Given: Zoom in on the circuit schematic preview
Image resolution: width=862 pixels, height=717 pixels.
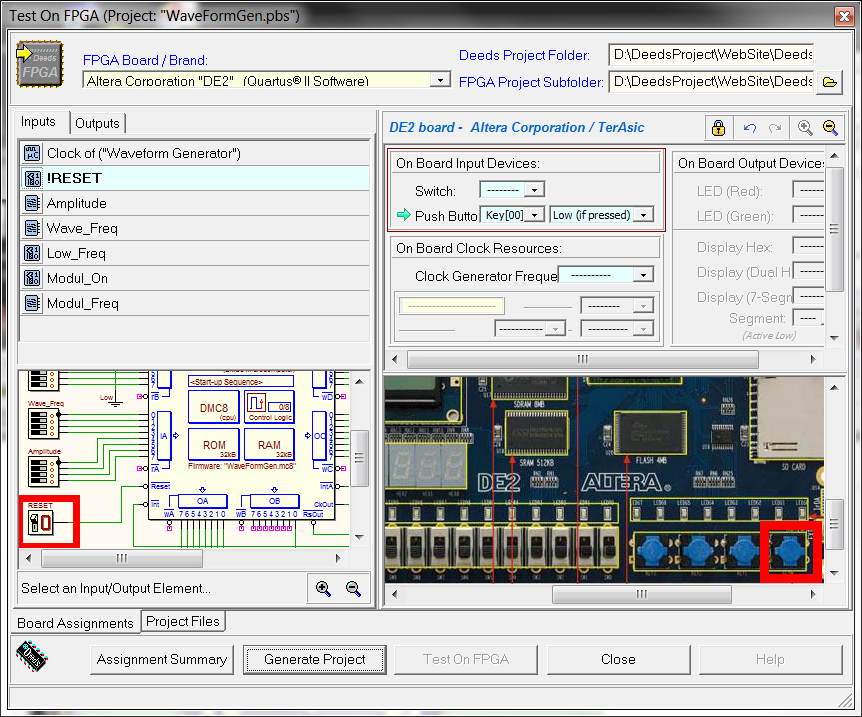Looking at the screenshot, I should click(323, 588).
